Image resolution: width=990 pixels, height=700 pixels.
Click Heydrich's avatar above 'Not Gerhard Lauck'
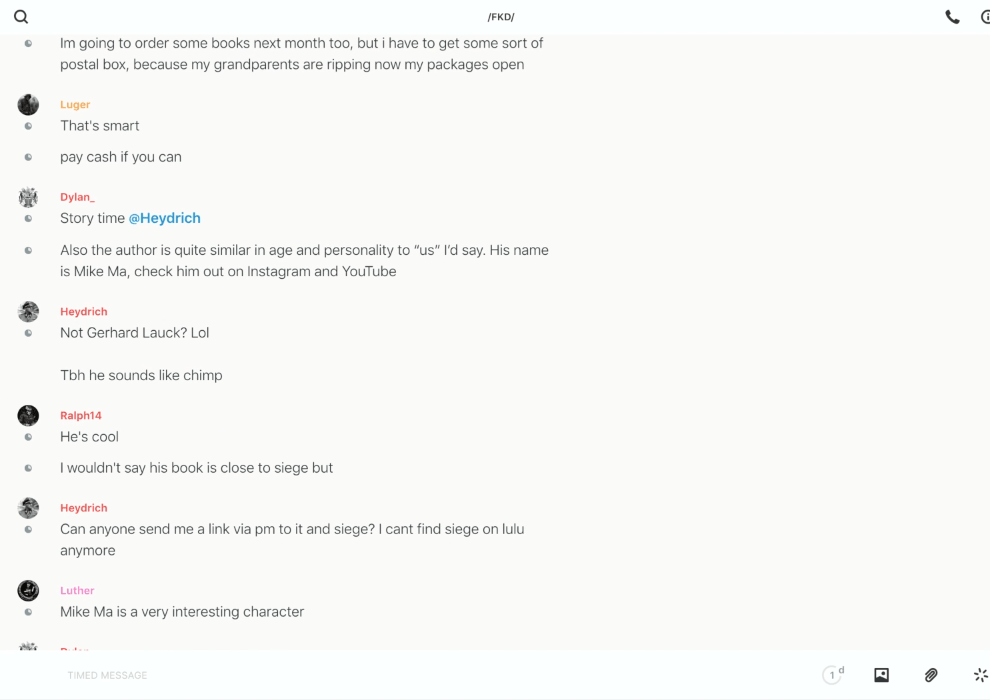[28, 311]
